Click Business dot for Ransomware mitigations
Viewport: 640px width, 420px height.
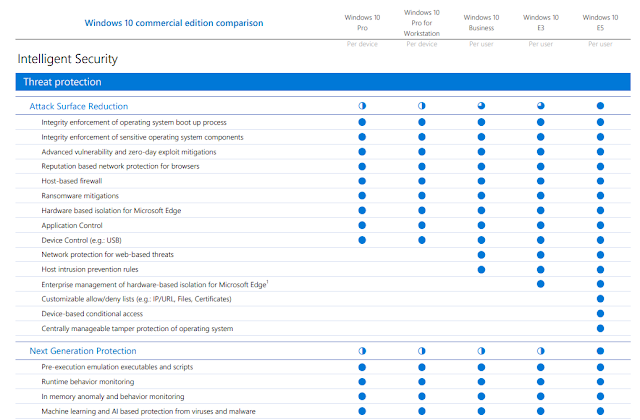click(x=481, y=196)
